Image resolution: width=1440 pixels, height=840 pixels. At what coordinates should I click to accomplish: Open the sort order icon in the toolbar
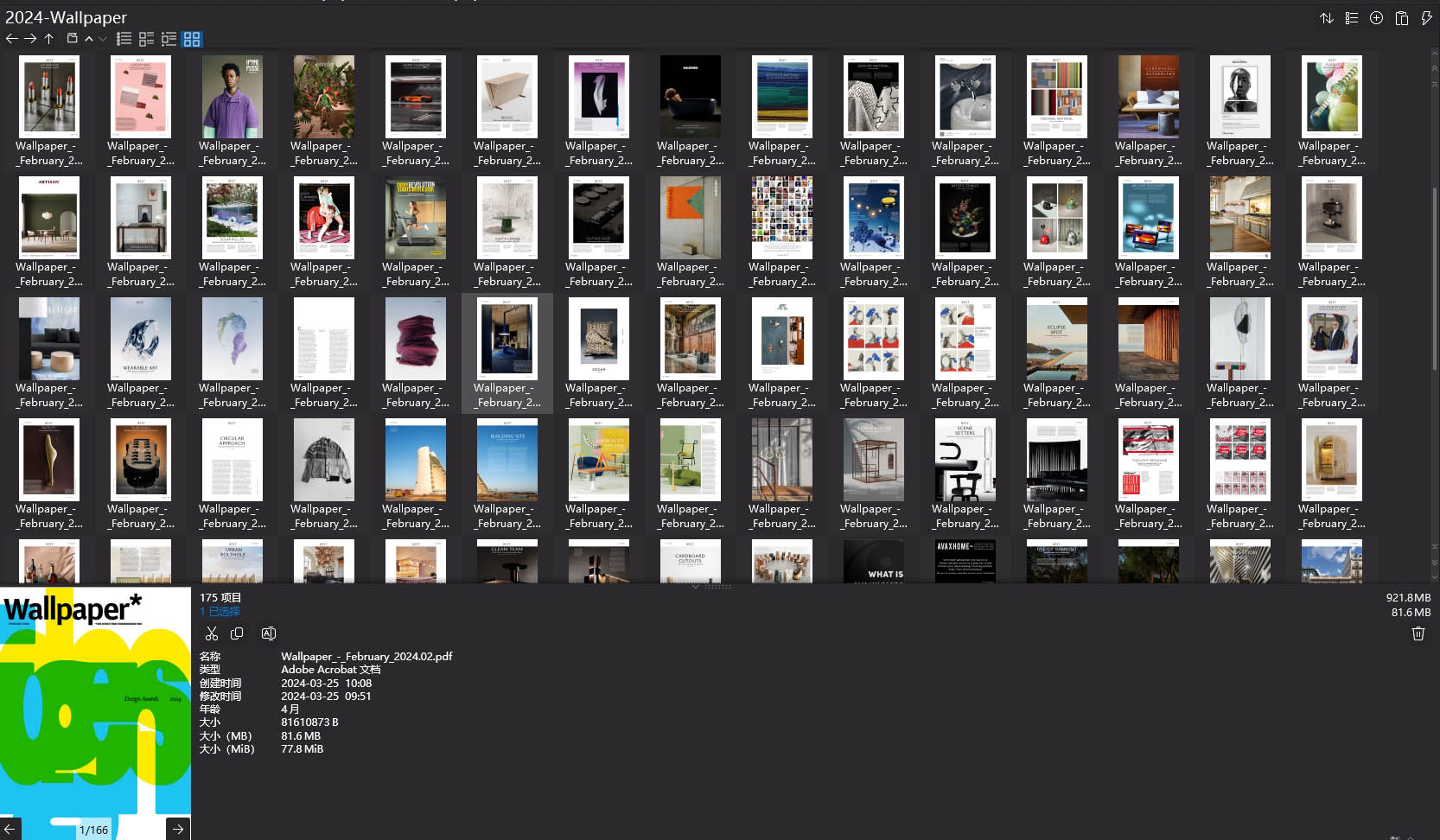pos(1327,18)
